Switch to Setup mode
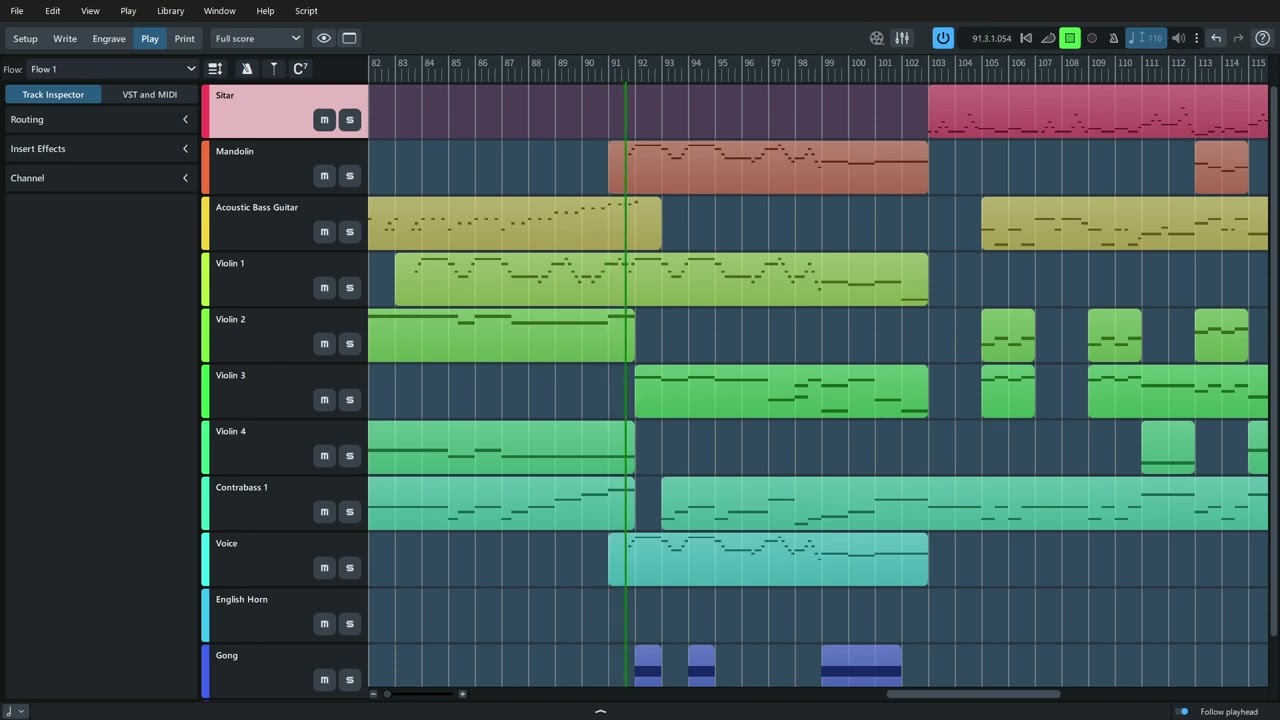The width and height of the screenshot is (1280, 720). (x=25, y=38)
